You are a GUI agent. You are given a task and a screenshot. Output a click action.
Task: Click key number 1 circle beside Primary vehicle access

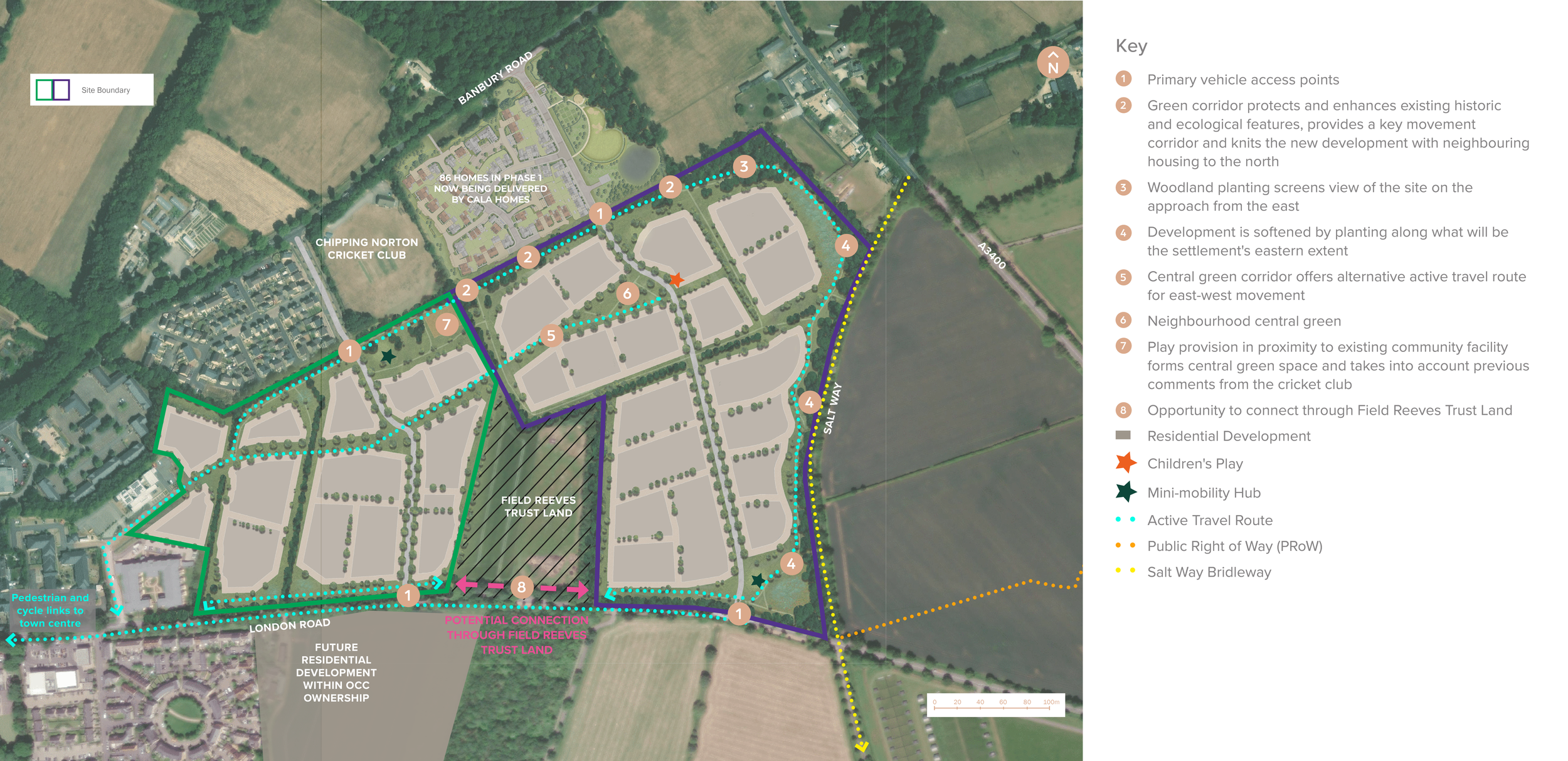[x=1123, y=79]
